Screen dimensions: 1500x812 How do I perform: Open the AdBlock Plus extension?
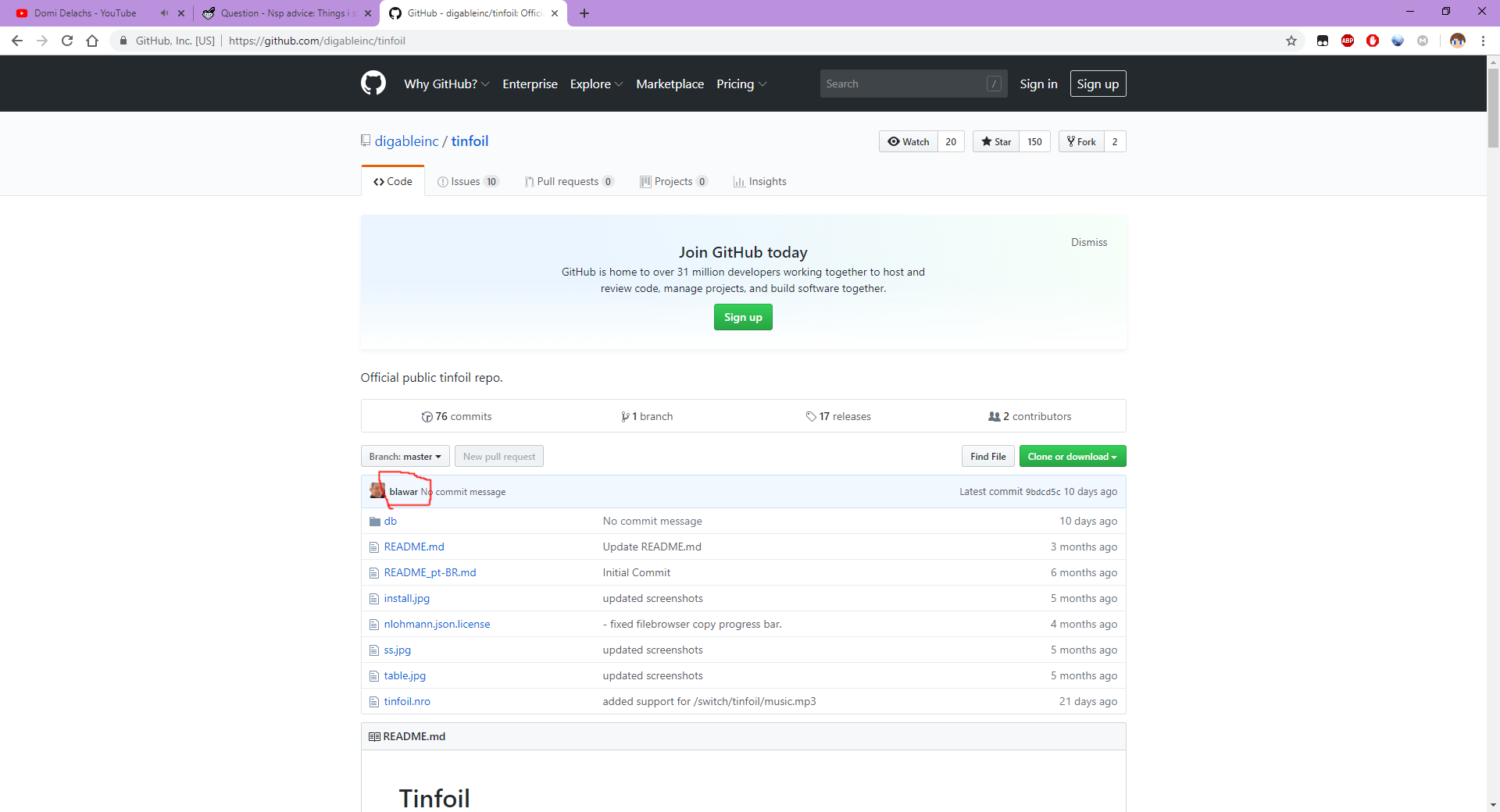pos(1348,41)
